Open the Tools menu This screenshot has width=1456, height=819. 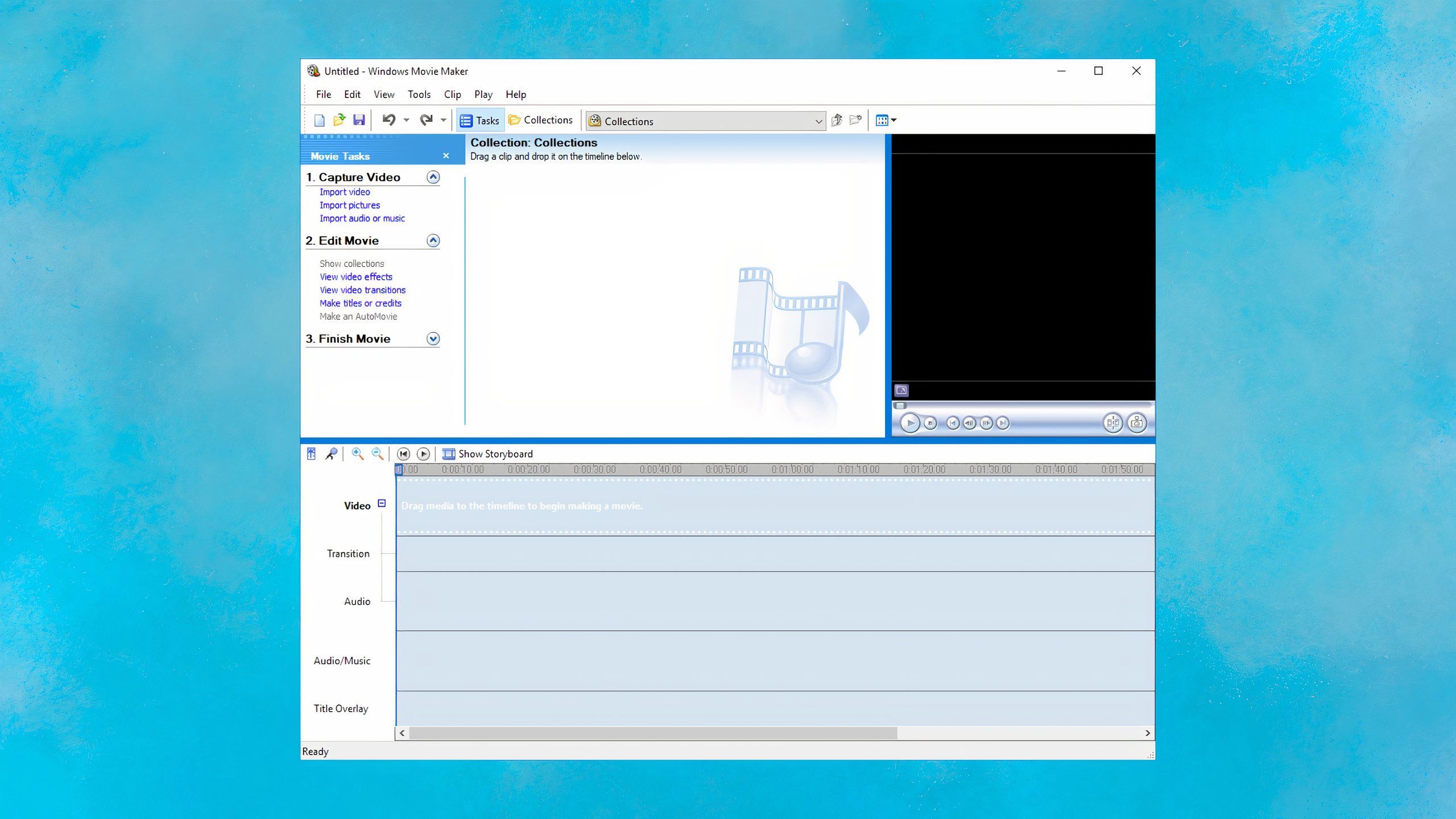419,94
